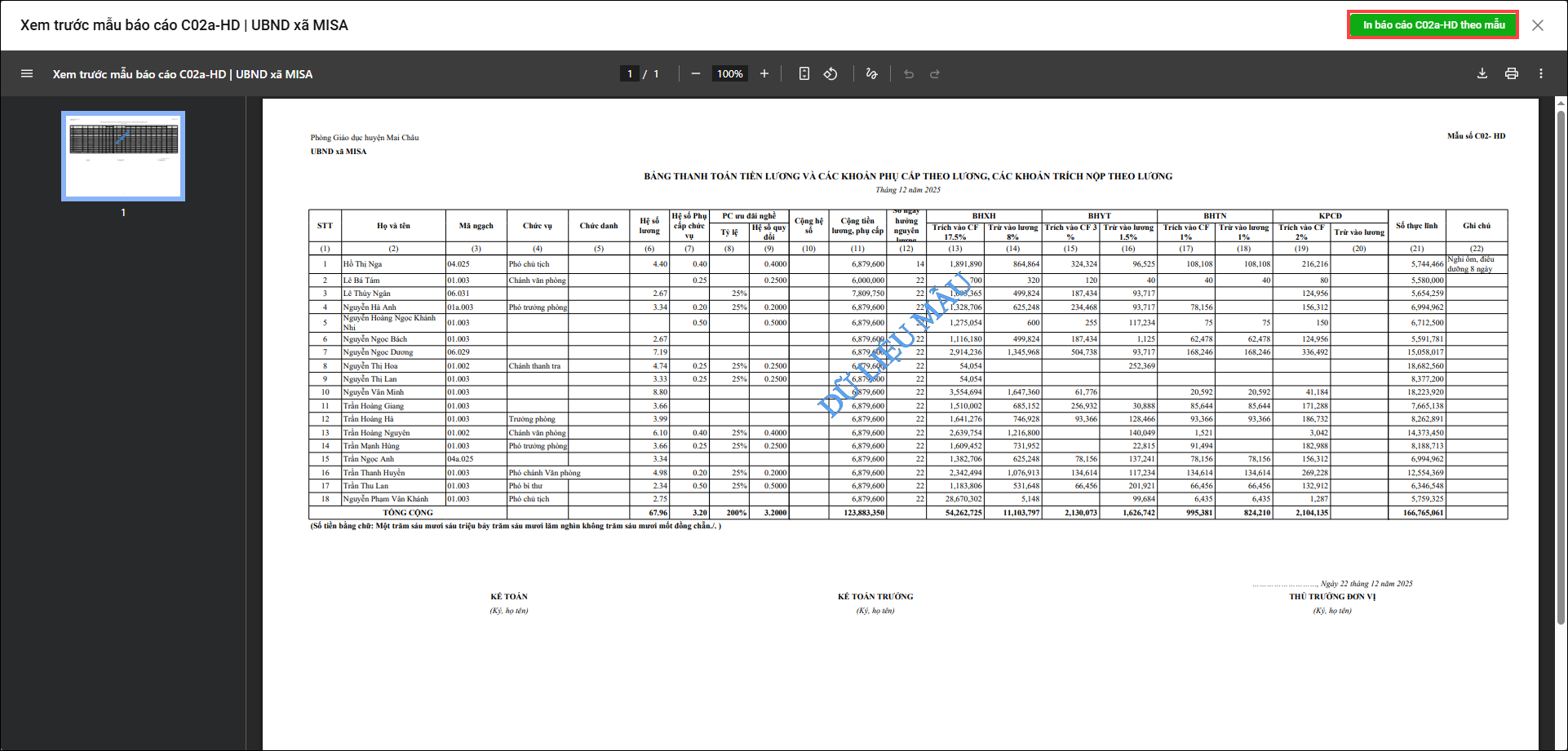Click the green In báo cáo C02a-HD button
This screenshot has height=751, width=1568.
[1433, 25]
